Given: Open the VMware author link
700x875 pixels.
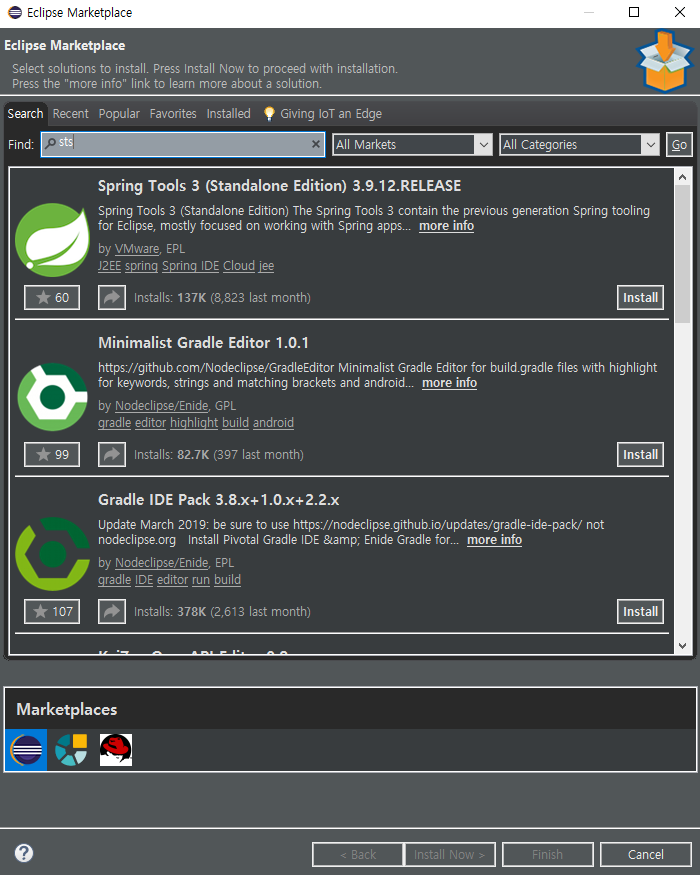Looking at the screenshot, I should [137, 248].
